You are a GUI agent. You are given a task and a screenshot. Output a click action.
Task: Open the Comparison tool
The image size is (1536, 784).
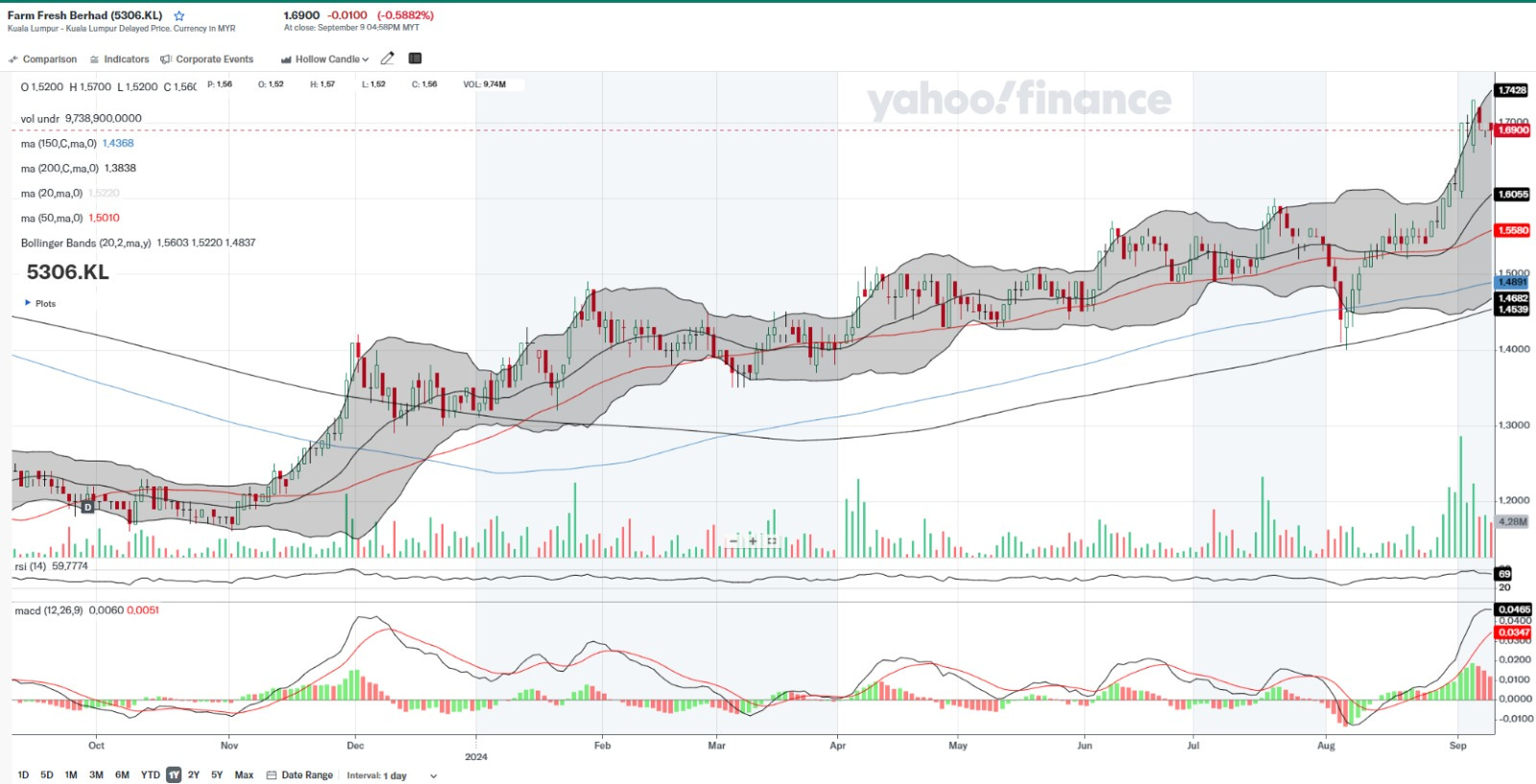point(43,59)
